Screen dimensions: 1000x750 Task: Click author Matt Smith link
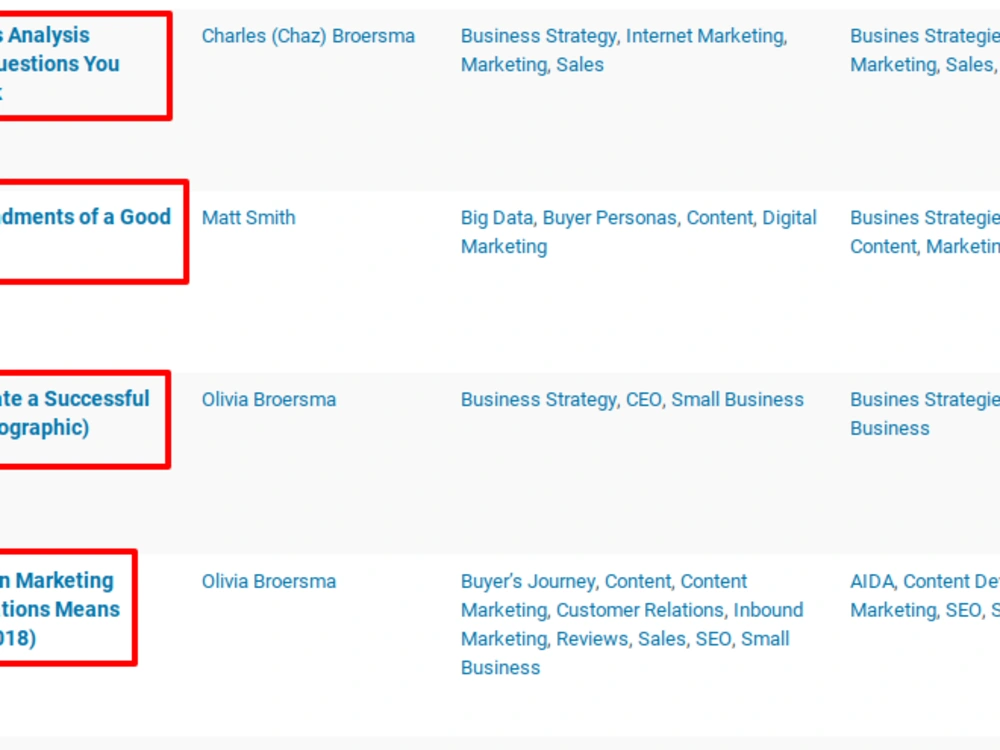tap(249, 218)
